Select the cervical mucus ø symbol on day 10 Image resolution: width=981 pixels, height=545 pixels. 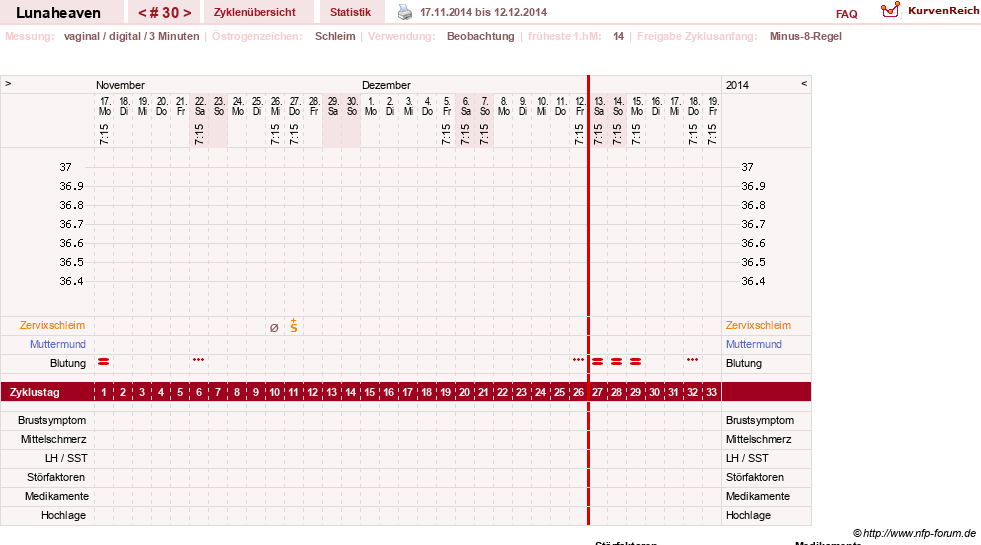click(x=274, y=327)
